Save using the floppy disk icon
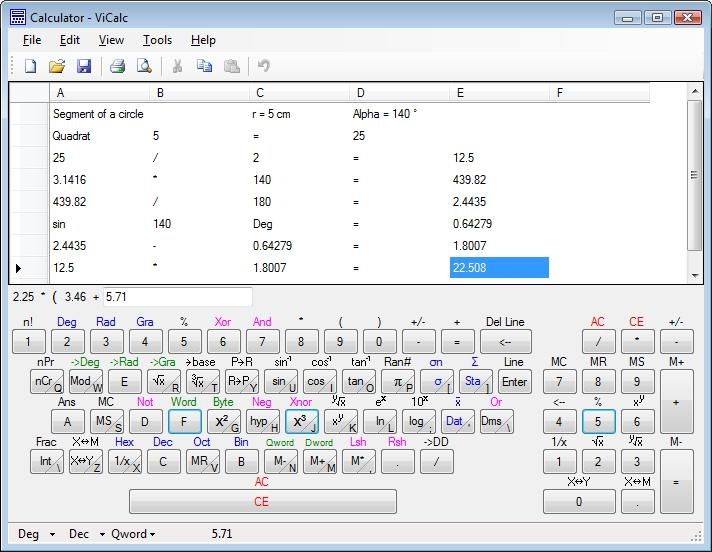712x552 pixels. [x=84, y=66]
